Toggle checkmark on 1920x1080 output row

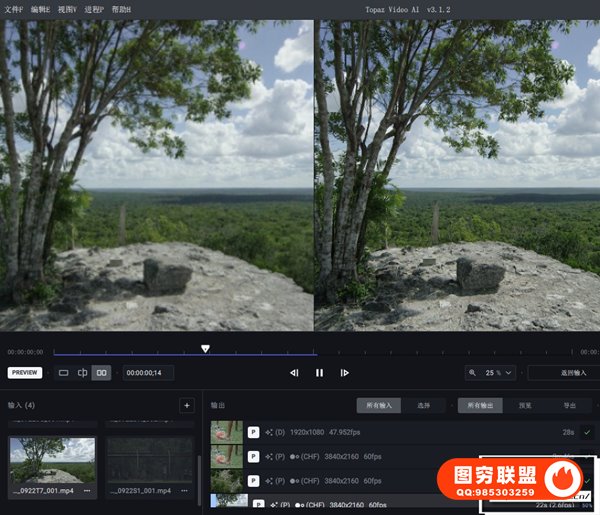point(587,432)
